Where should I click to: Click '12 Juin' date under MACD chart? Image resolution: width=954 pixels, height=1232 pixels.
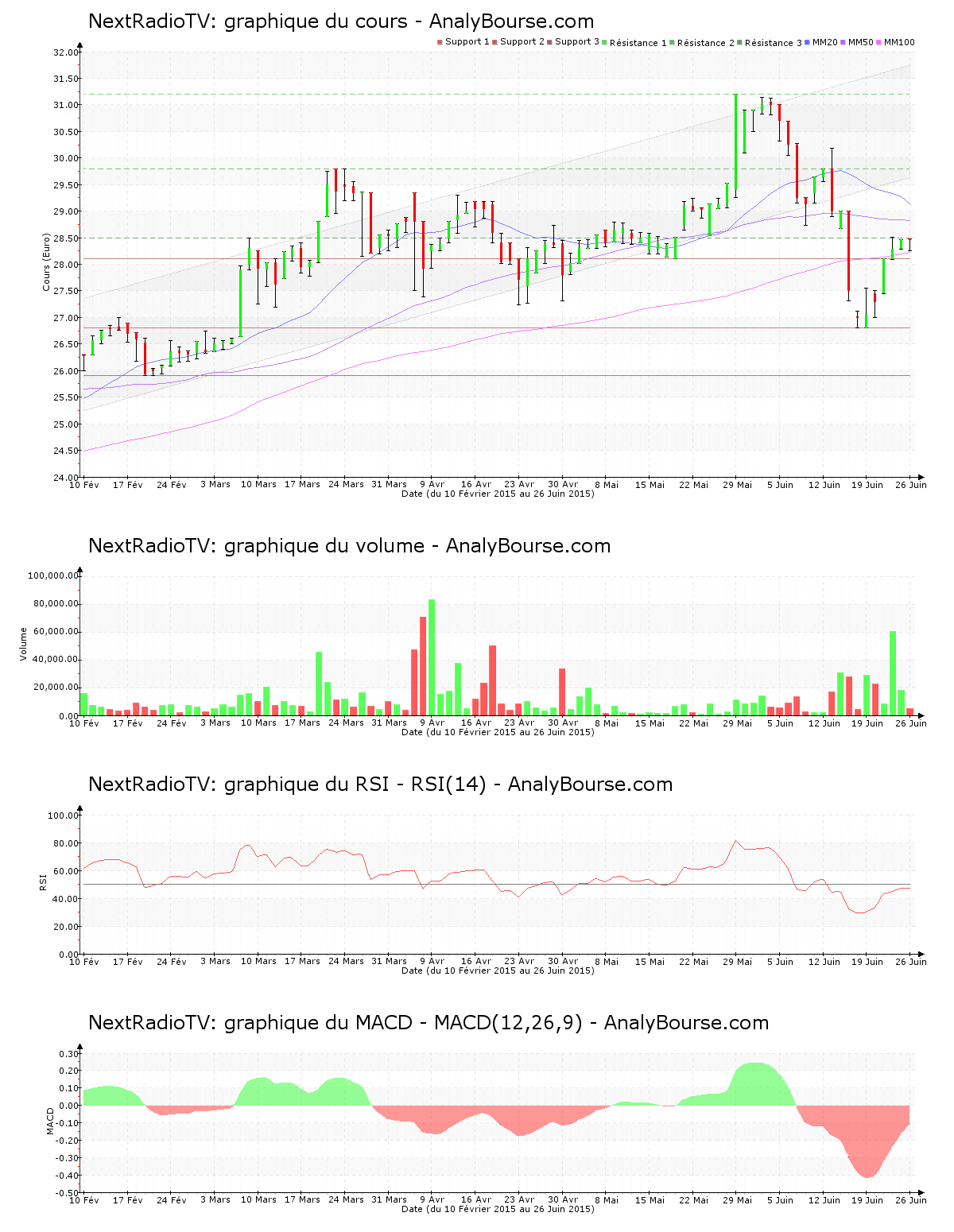click(x=824, y=1199)
